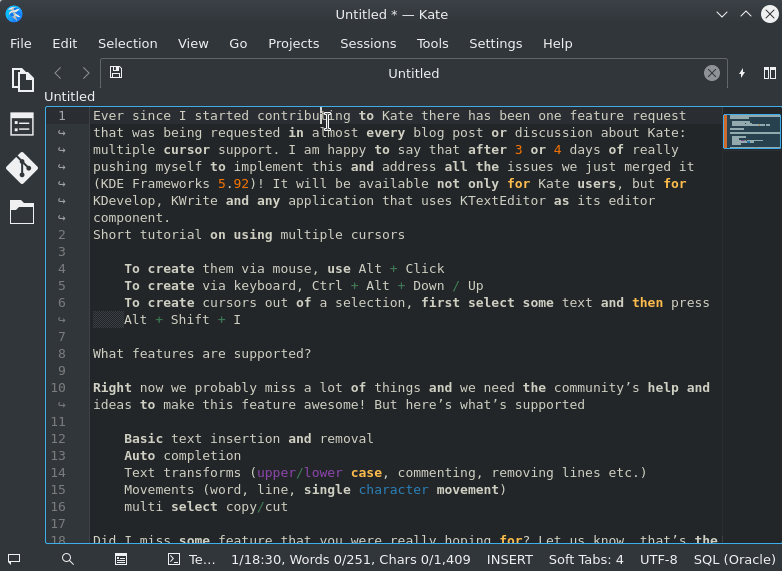Click the quick open icon in the tab bar
Viewport: 782px width, 571px height.
742,73
